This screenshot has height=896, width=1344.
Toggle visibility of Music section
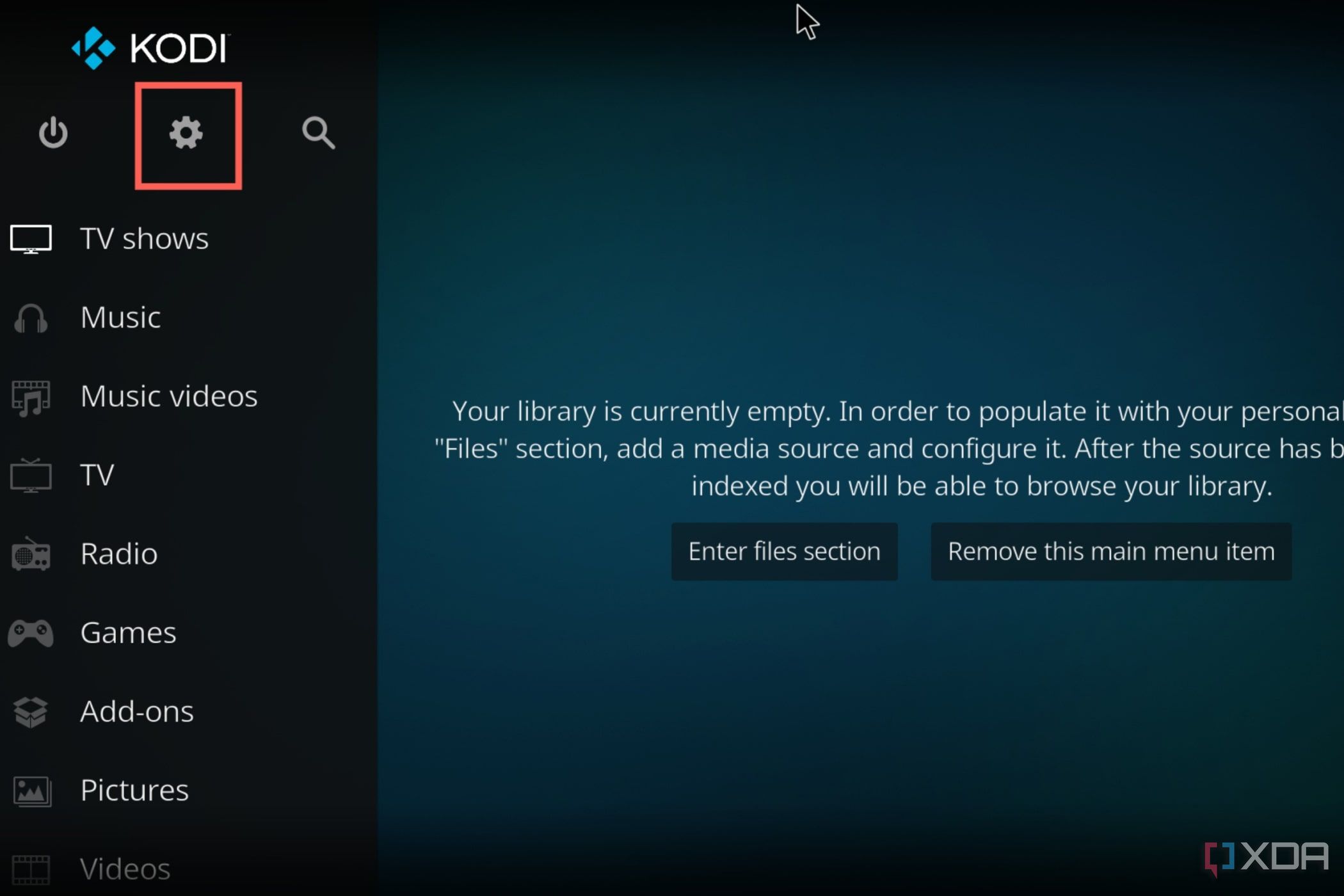point(120,316)
